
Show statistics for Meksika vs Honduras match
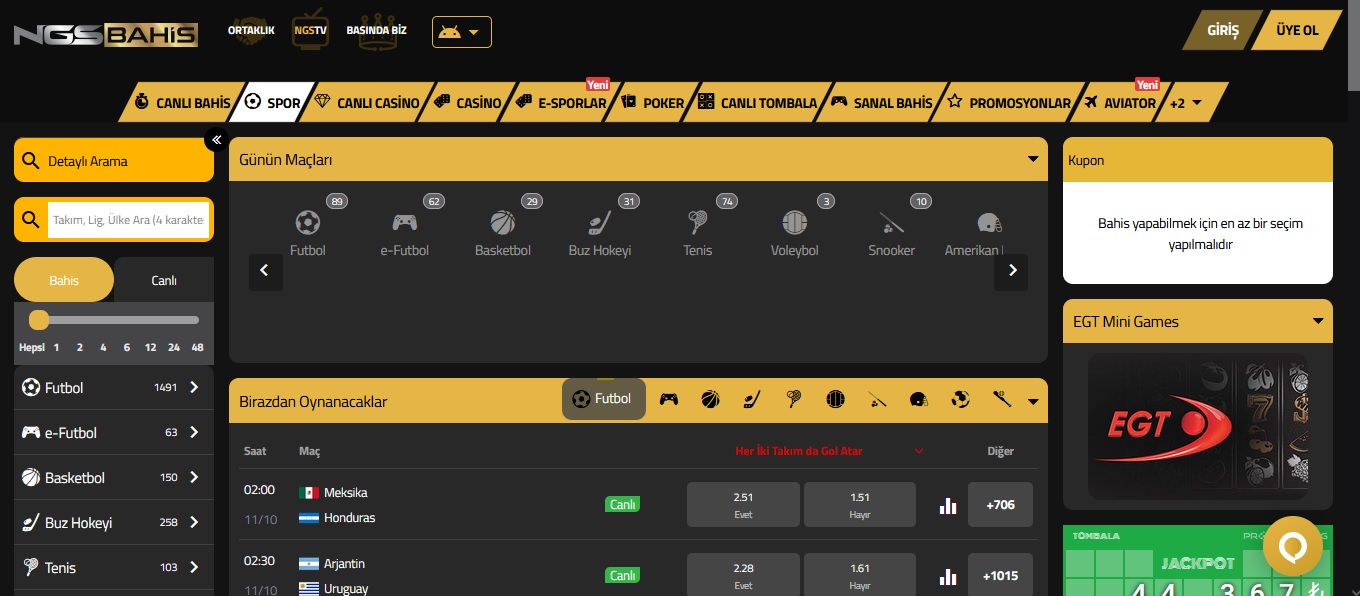948,505
